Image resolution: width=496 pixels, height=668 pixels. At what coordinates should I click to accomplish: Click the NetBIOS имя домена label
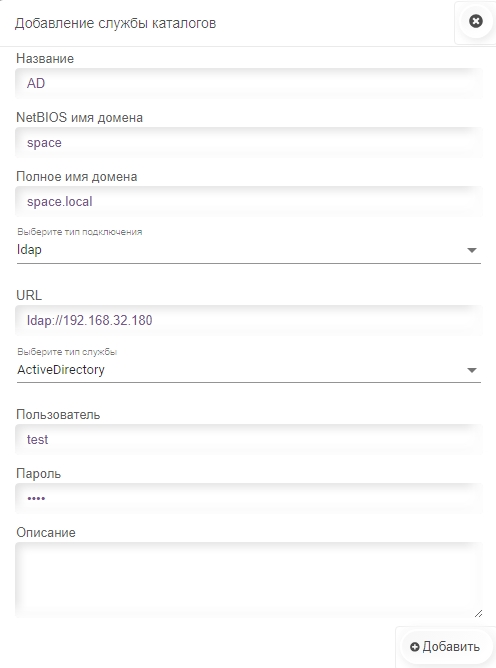tap(79, 118)
